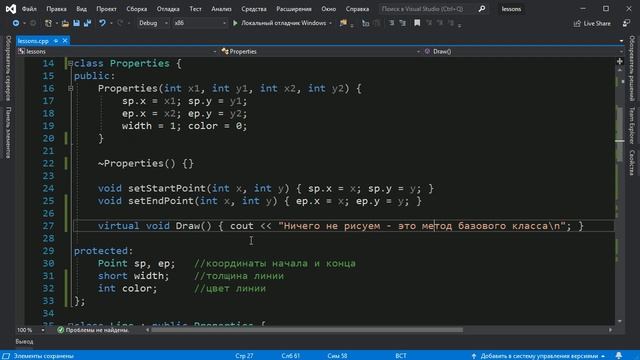The width and height of the screenshot is (640, 360).
Task: Click the Live Share button
Action: pyautogui.click(x=592, y=24)
